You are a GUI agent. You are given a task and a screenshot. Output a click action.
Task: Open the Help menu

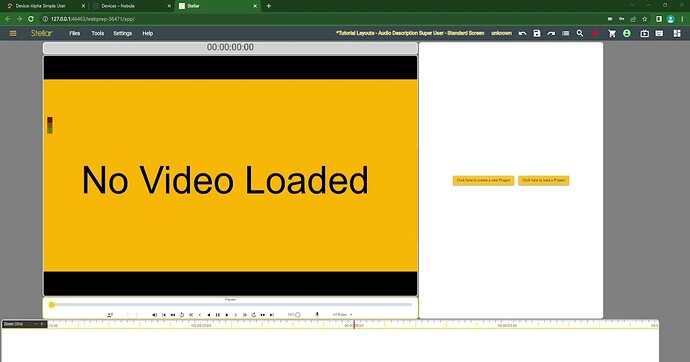coord(148,33)
